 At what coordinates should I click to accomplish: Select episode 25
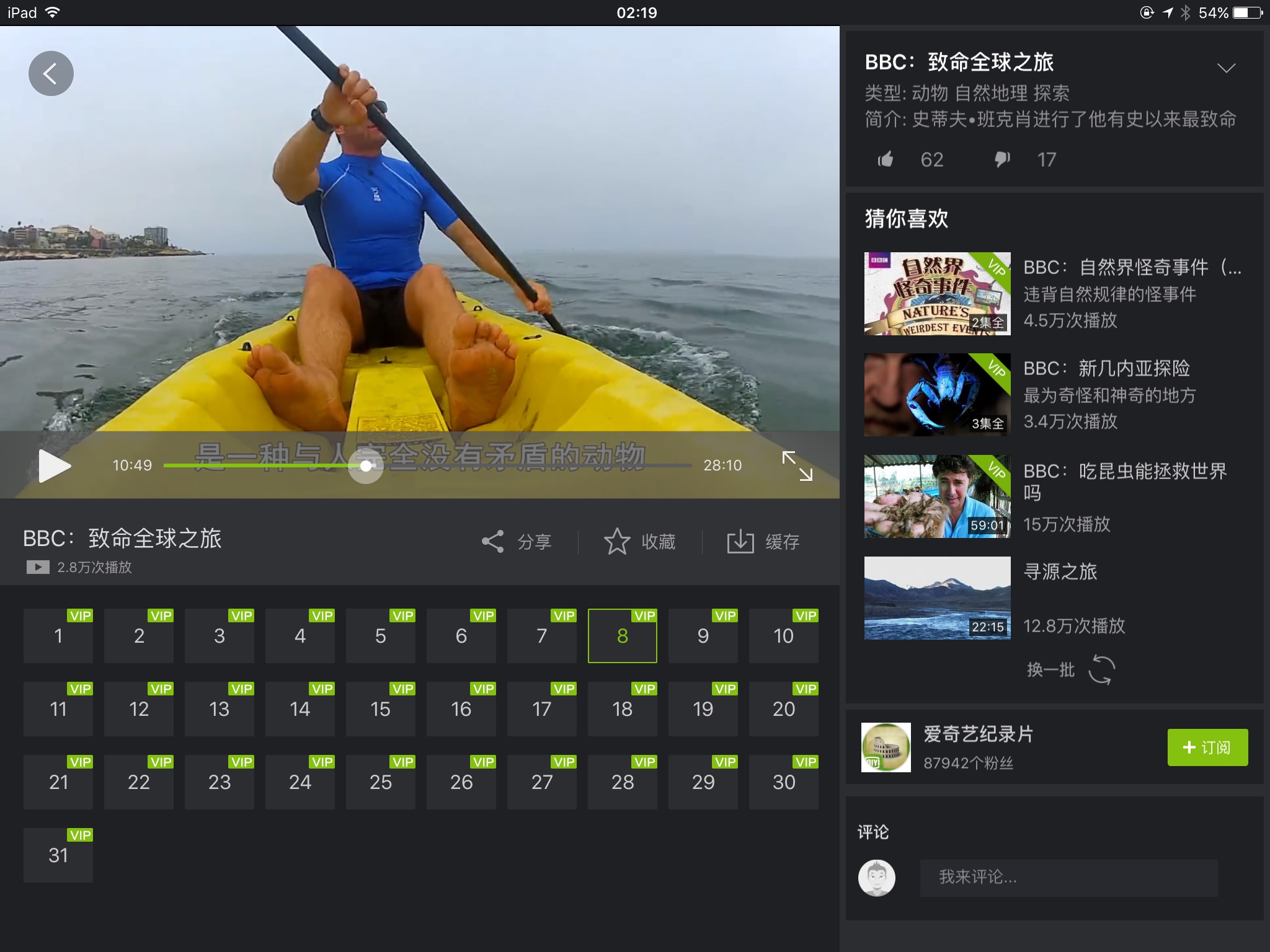tap(381, 782)
